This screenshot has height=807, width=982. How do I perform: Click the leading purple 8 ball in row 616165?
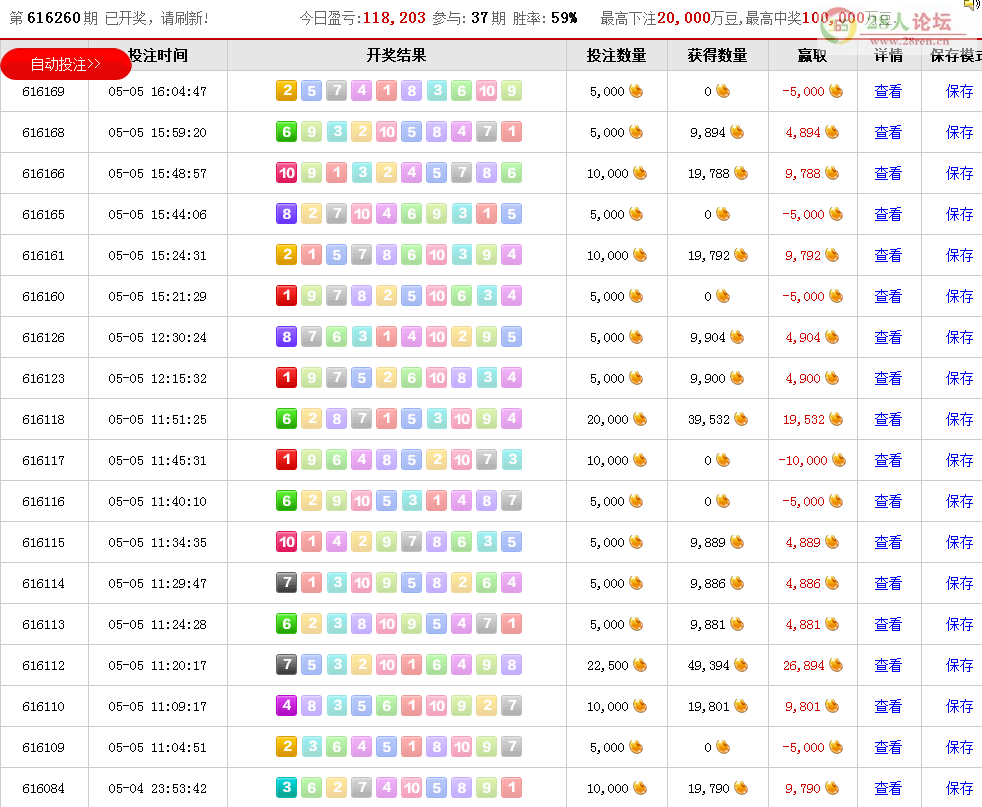point(287,214)
